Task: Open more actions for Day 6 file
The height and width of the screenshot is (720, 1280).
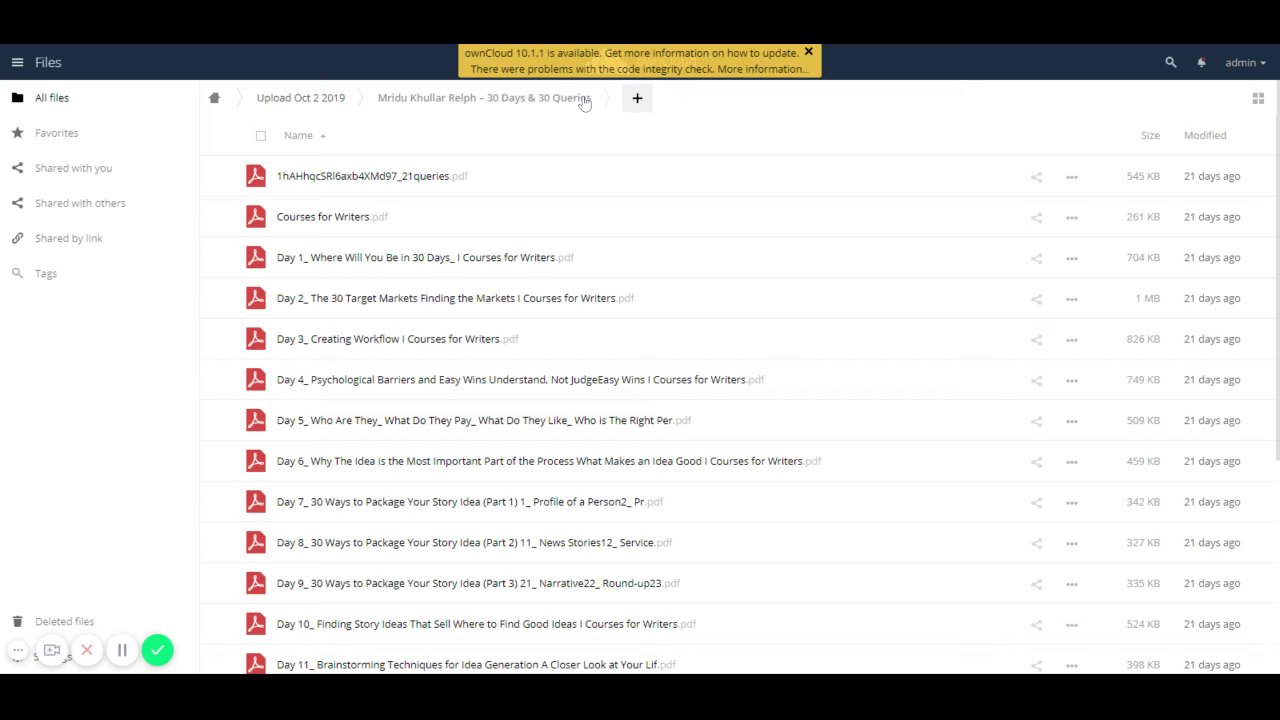Action: (1072, 462)
